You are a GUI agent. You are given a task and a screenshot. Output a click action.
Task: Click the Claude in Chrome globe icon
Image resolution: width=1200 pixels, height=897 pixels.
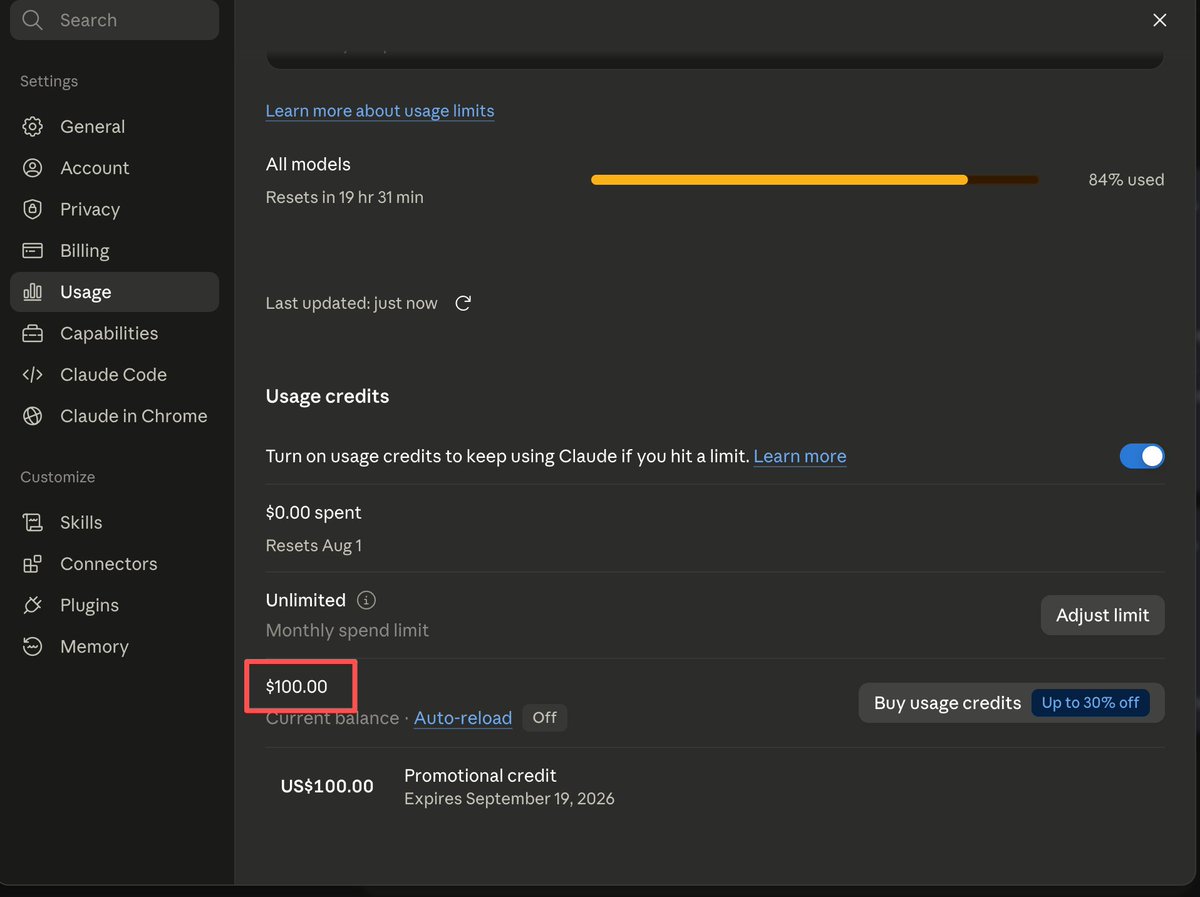pyautogui.click(x=33, y=416)
